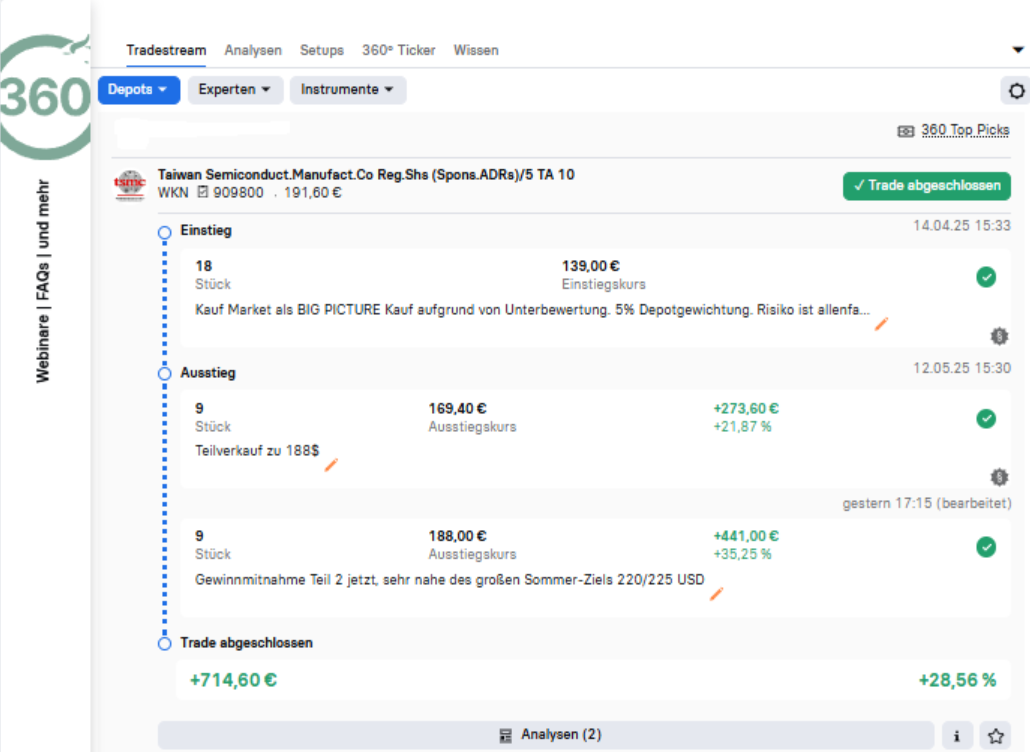The image size is (1030, 752).
Task: Click the green checkmark on the 169,40 € exit
Action: [985, 418]
